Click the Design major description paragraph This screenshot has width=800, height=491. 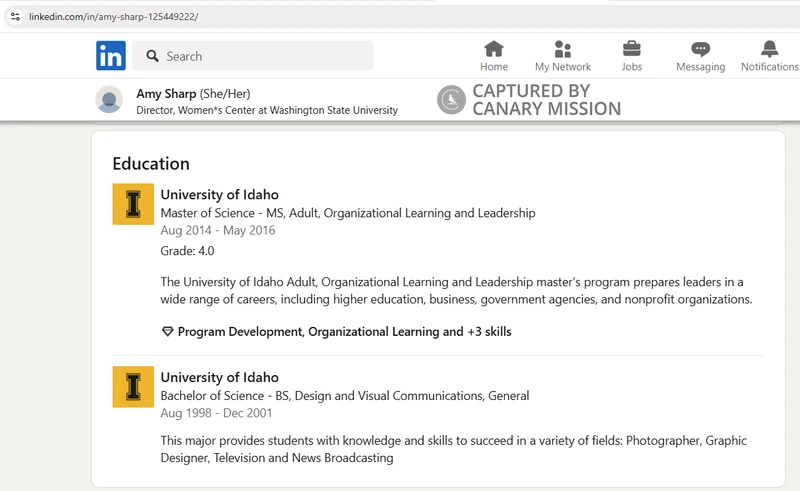tap(454, 449)
